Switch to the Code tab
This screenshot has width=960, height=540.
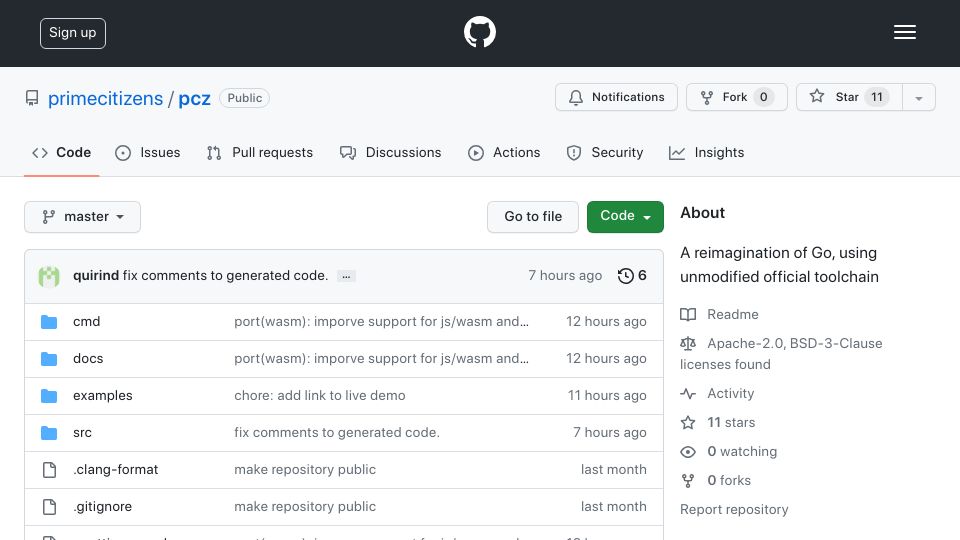coord(61,152)
